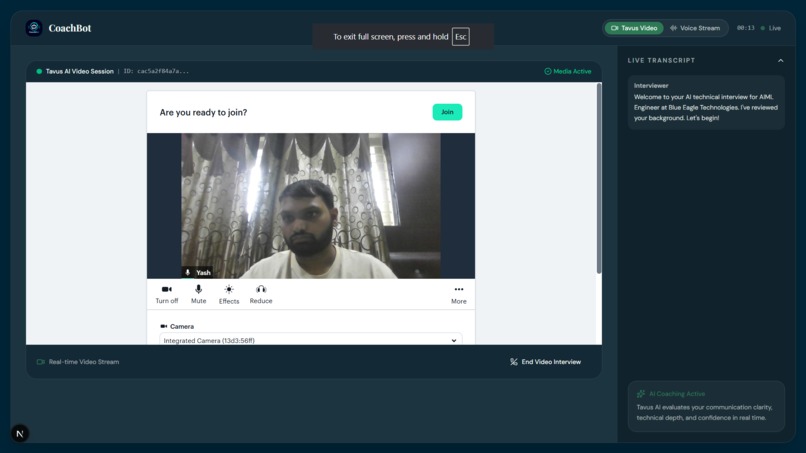Image resolution: width=806 pixels, height=453 pixels.
Task: Click the AI Coaching sparkle icon
Action: tap(641, 394)
